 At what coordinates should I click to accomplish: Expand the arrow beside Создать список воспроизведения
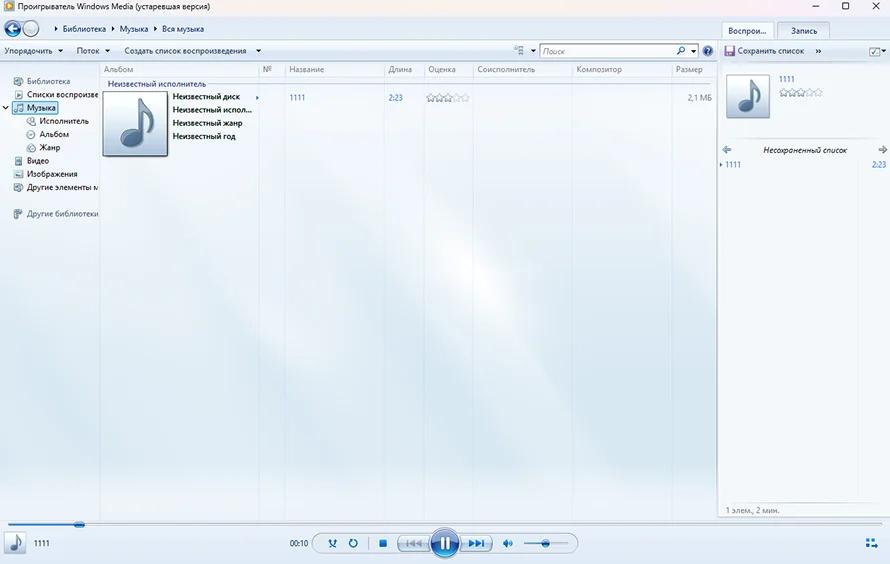point(258,50)
